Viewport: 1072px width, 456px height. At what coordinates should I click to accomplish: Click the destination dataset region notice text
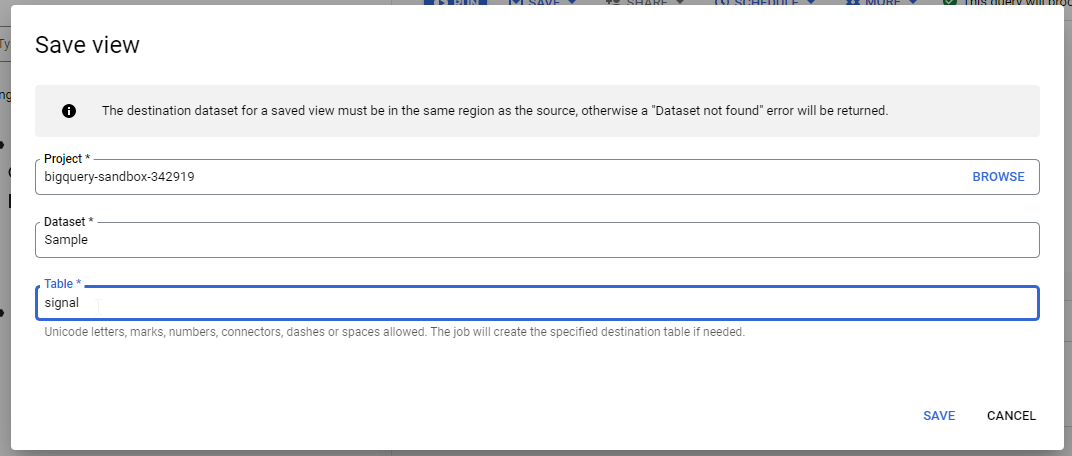(x=495, y=111)
